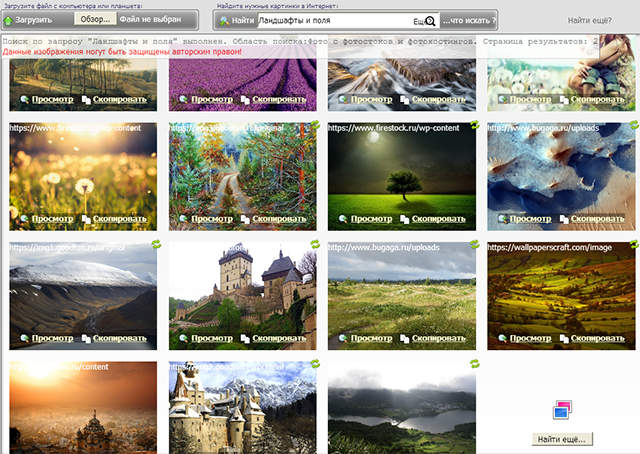The image size is (640, 454).
Task: Click the Файл не выбран label
Action: point(150,19)
